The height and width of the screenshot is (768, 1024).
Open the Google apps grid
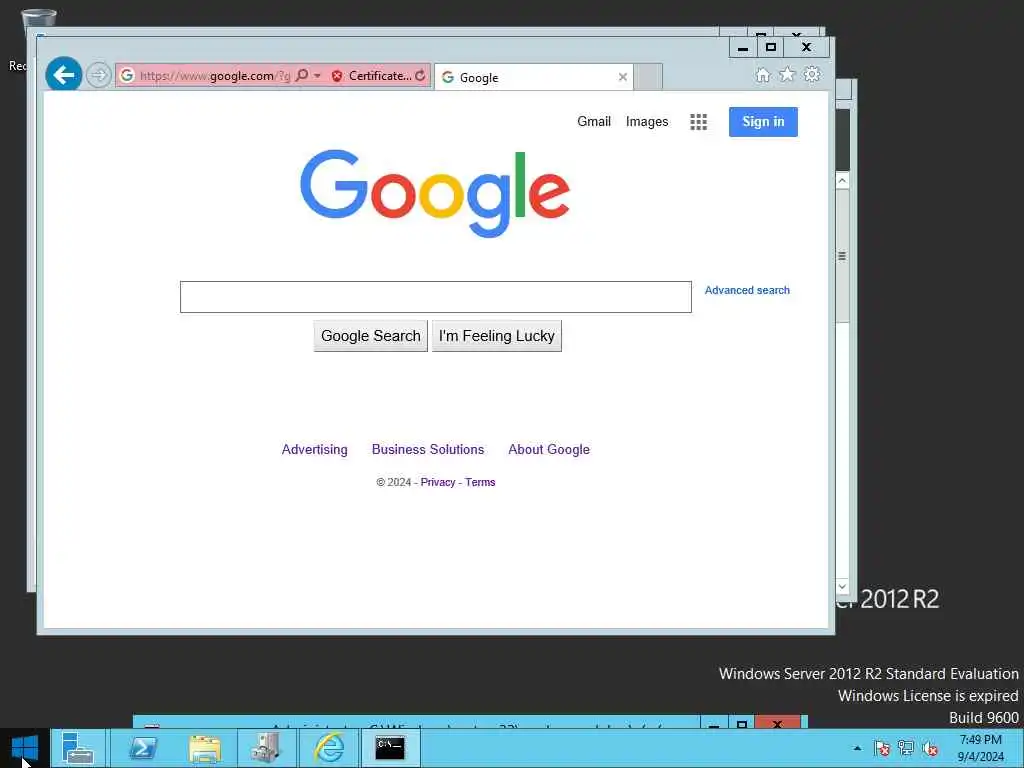pos(698,121)
